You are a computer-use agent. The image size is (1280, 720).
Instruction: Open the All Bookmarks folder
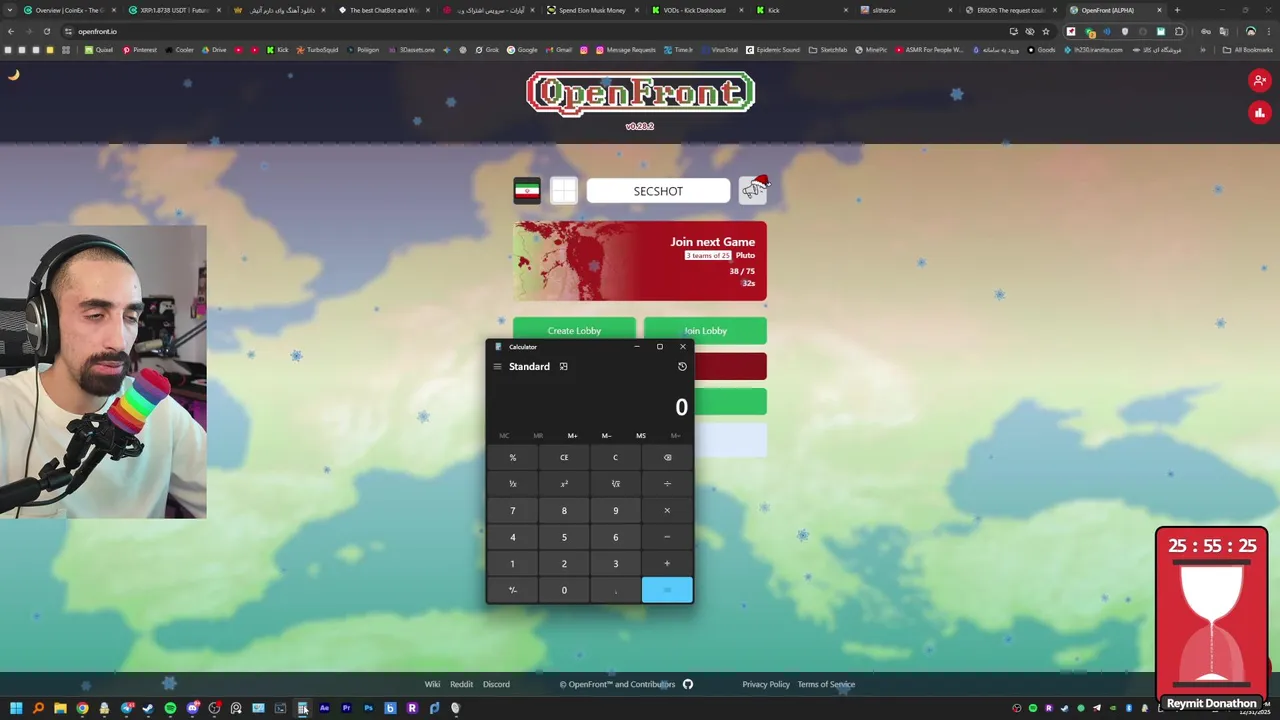pos(1248,50)
